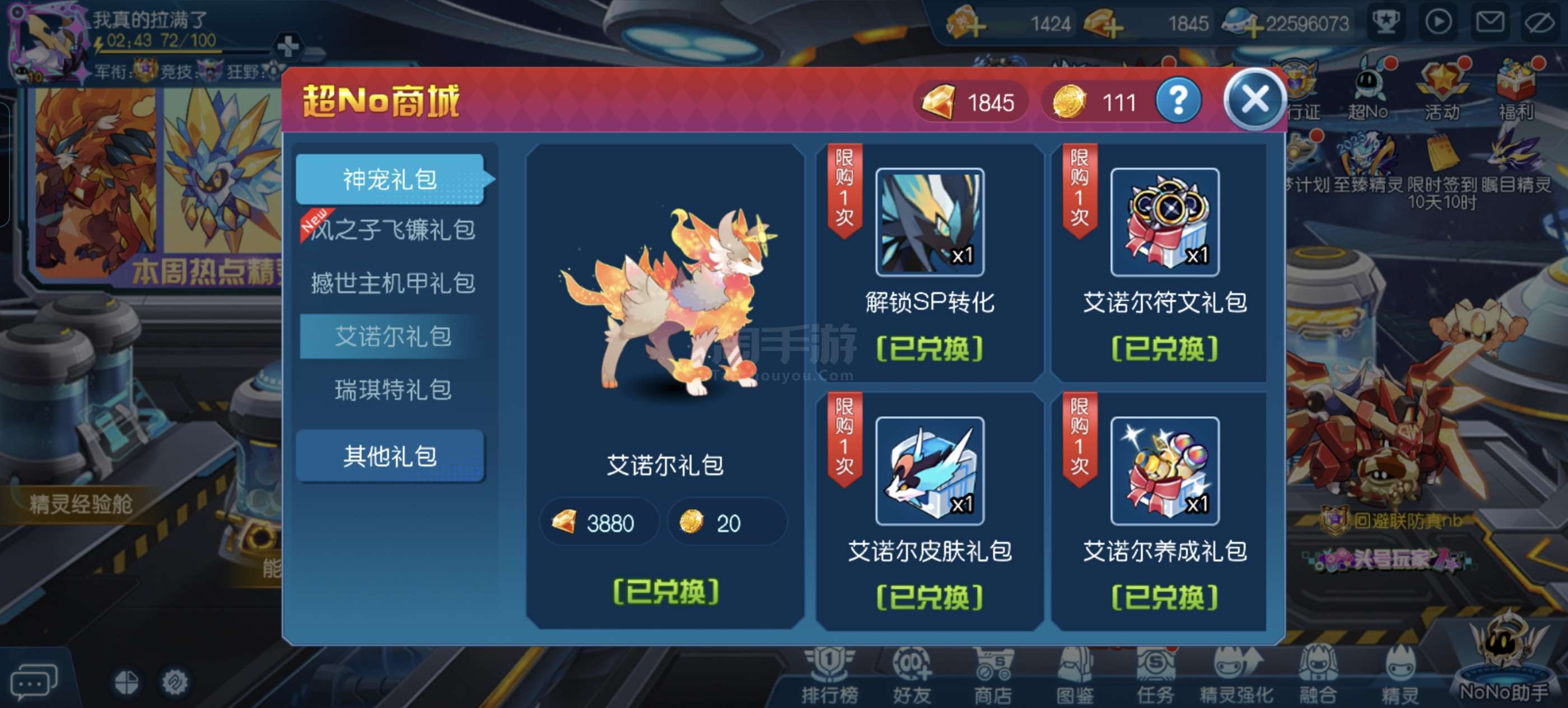Screen dimensions: 1568x708
Task: Tap the 3880 diamond price button
Action: (x=598, y=523)
